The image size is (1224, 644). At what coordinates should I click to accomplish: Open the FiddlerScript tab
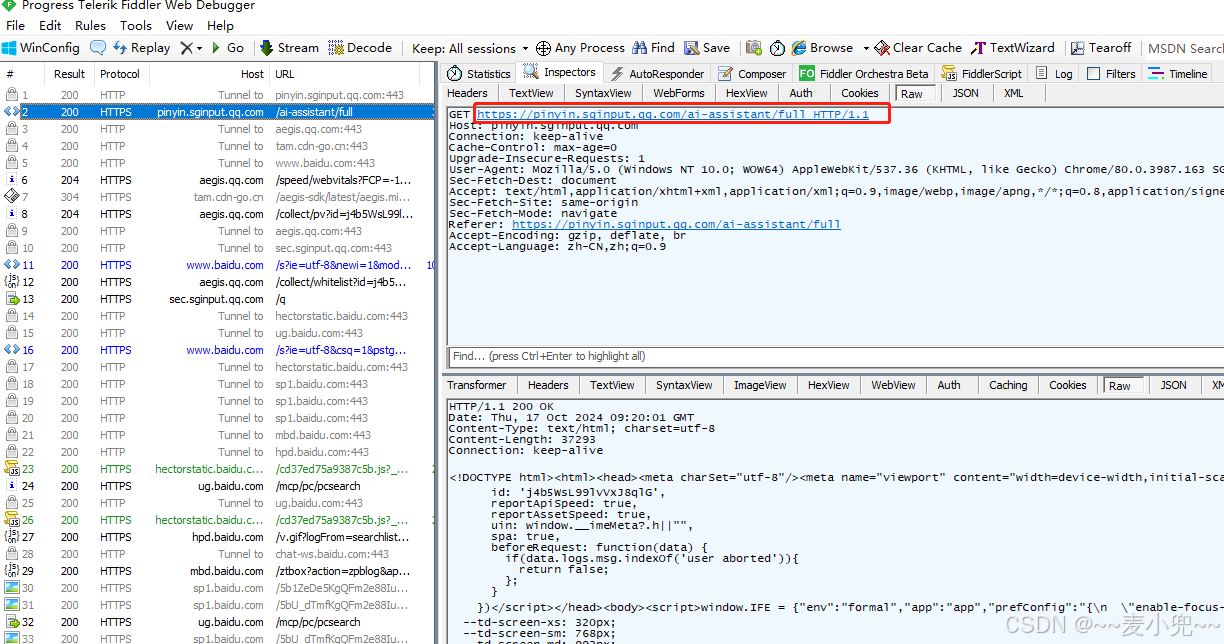pyautogui.click(x=982, y=73)
